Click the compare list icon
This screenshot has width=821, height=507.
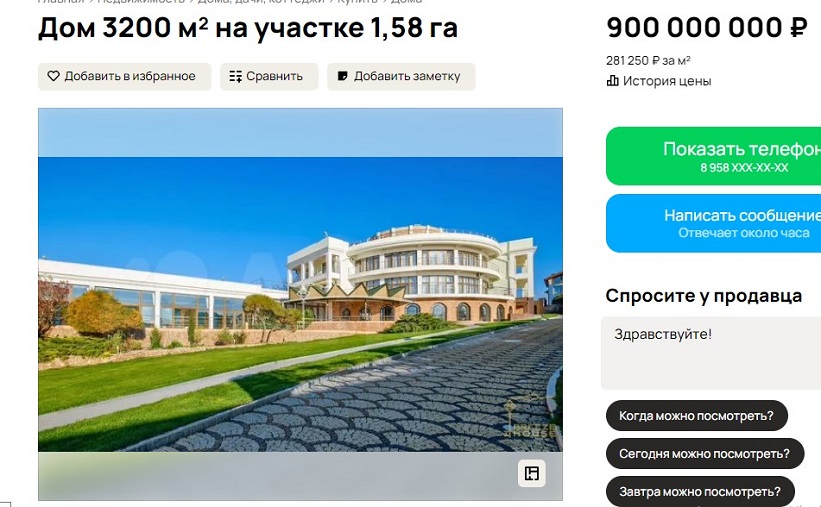[236, 76]
